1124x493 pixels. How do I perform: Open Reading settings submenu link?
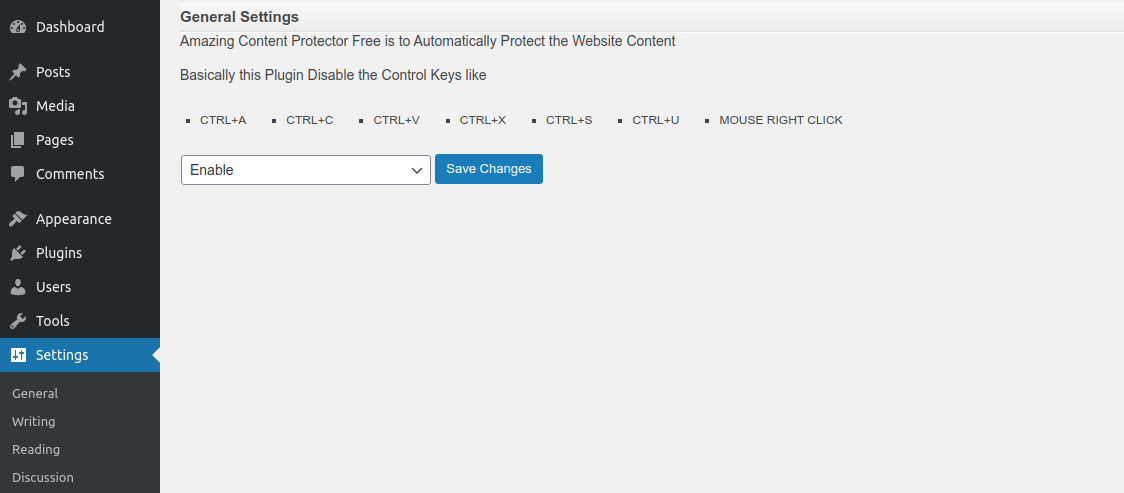point(36,449)
